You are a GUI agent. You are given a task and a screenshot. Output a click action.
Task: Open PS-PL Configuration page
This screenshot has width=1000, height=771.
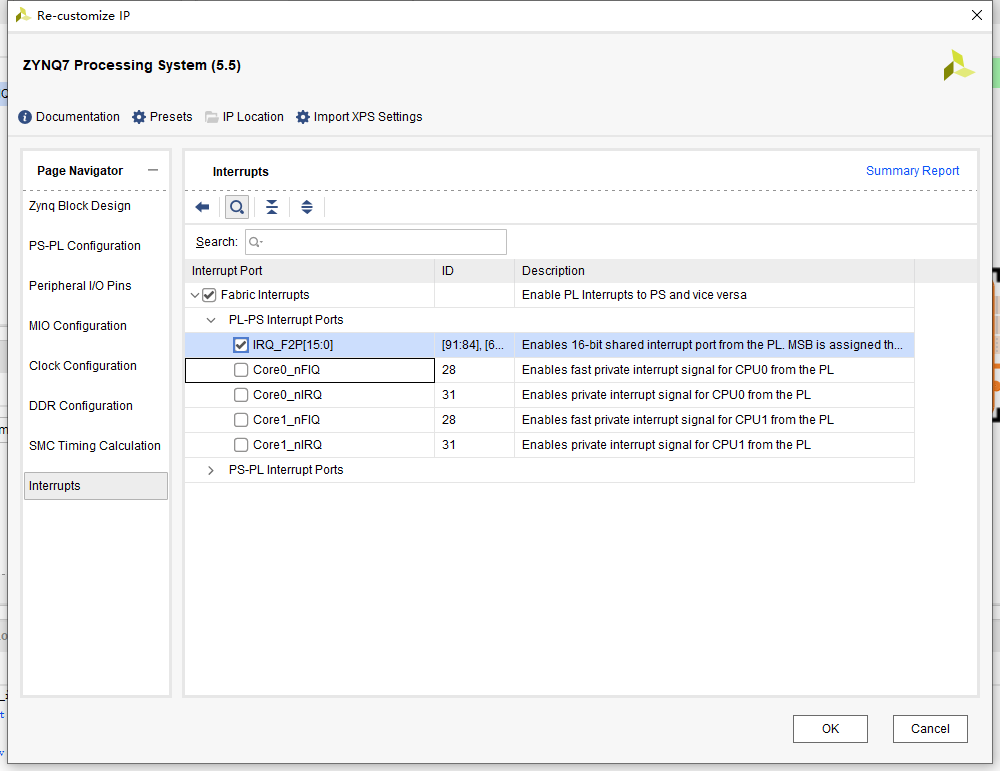click(85, 246)
